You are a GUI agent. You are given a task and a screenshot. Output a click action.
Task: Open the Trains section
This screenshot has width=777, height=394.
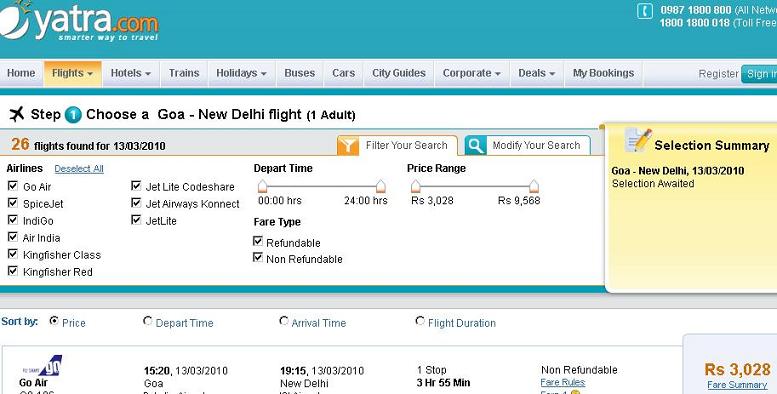coord(184,73)
